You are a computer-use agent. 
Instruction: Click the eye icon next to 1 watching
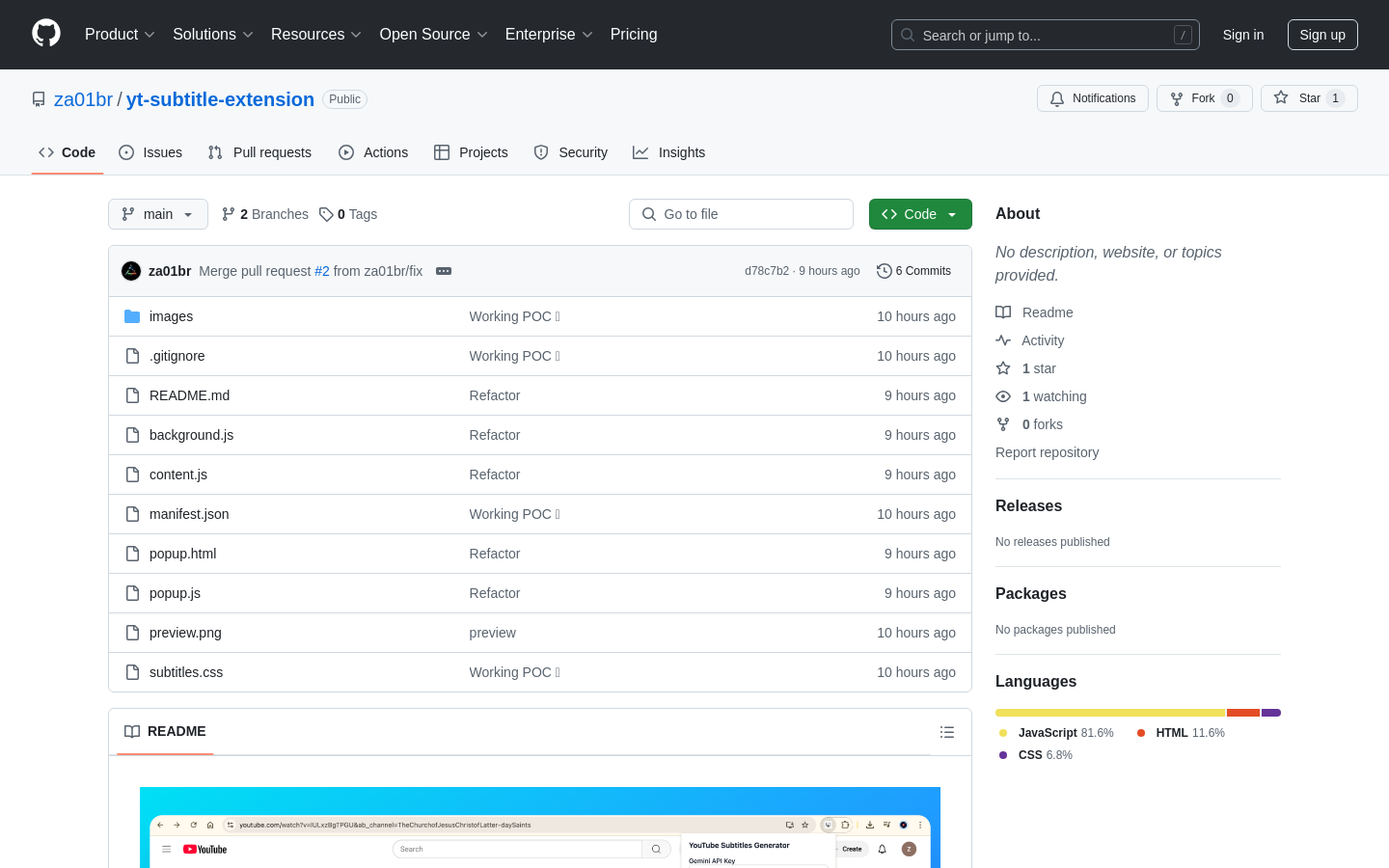click(x=1003, y=396)
